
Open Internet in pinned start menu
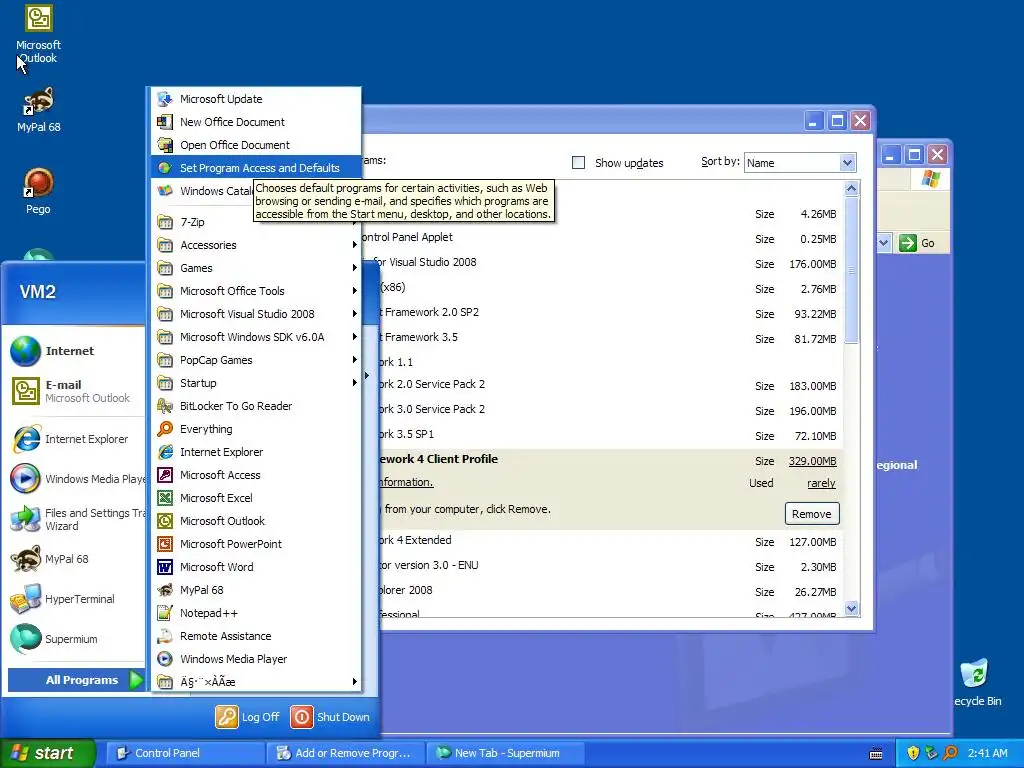pyautogui.click(x=73, y=351)
